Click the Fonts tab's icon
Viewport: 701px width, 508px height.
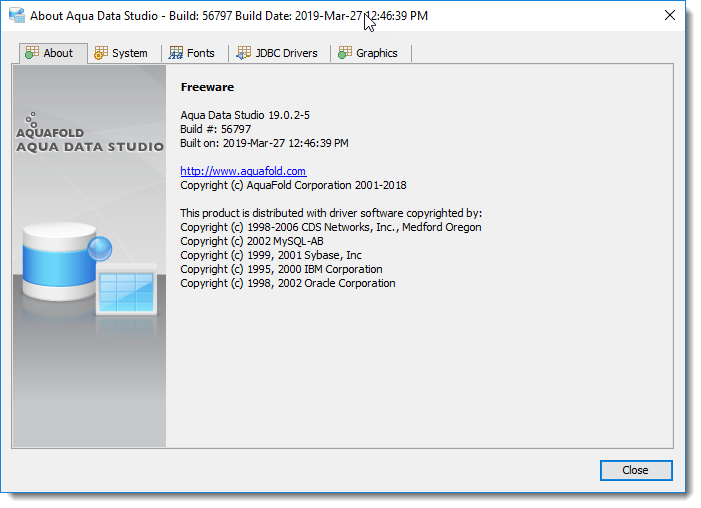(x=176, y=53)
